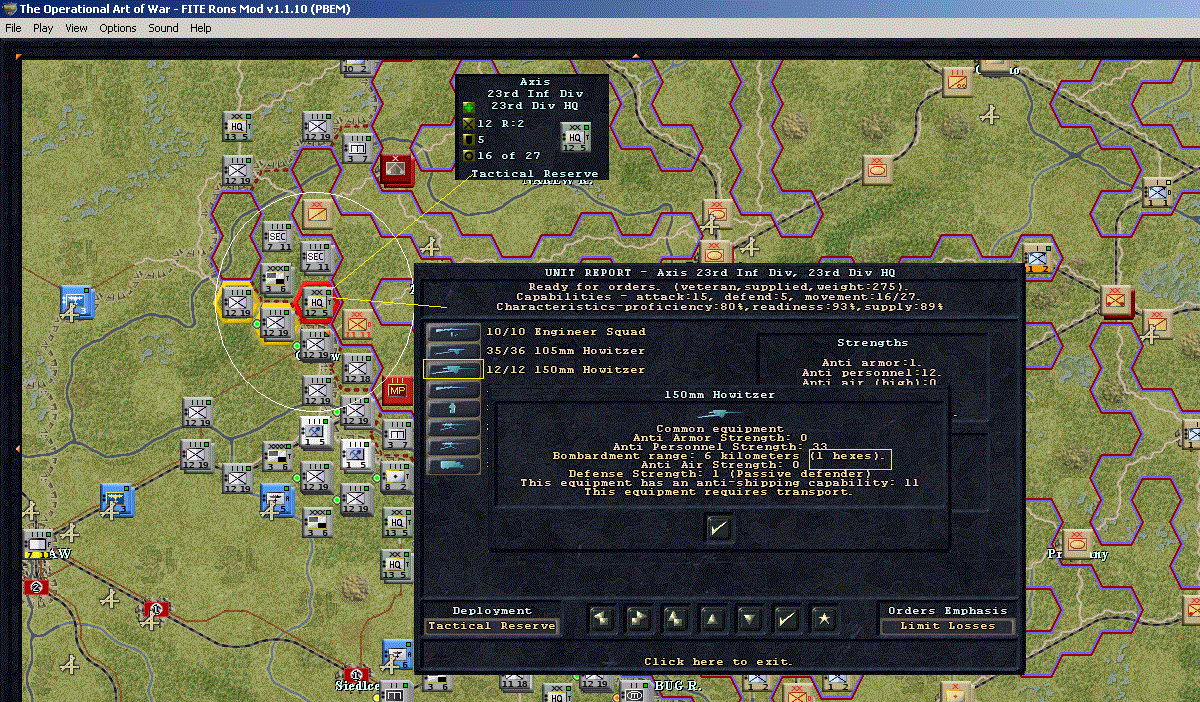
Task: Click the 'Strengths' heading in unit report
Action: click(872, 343)
